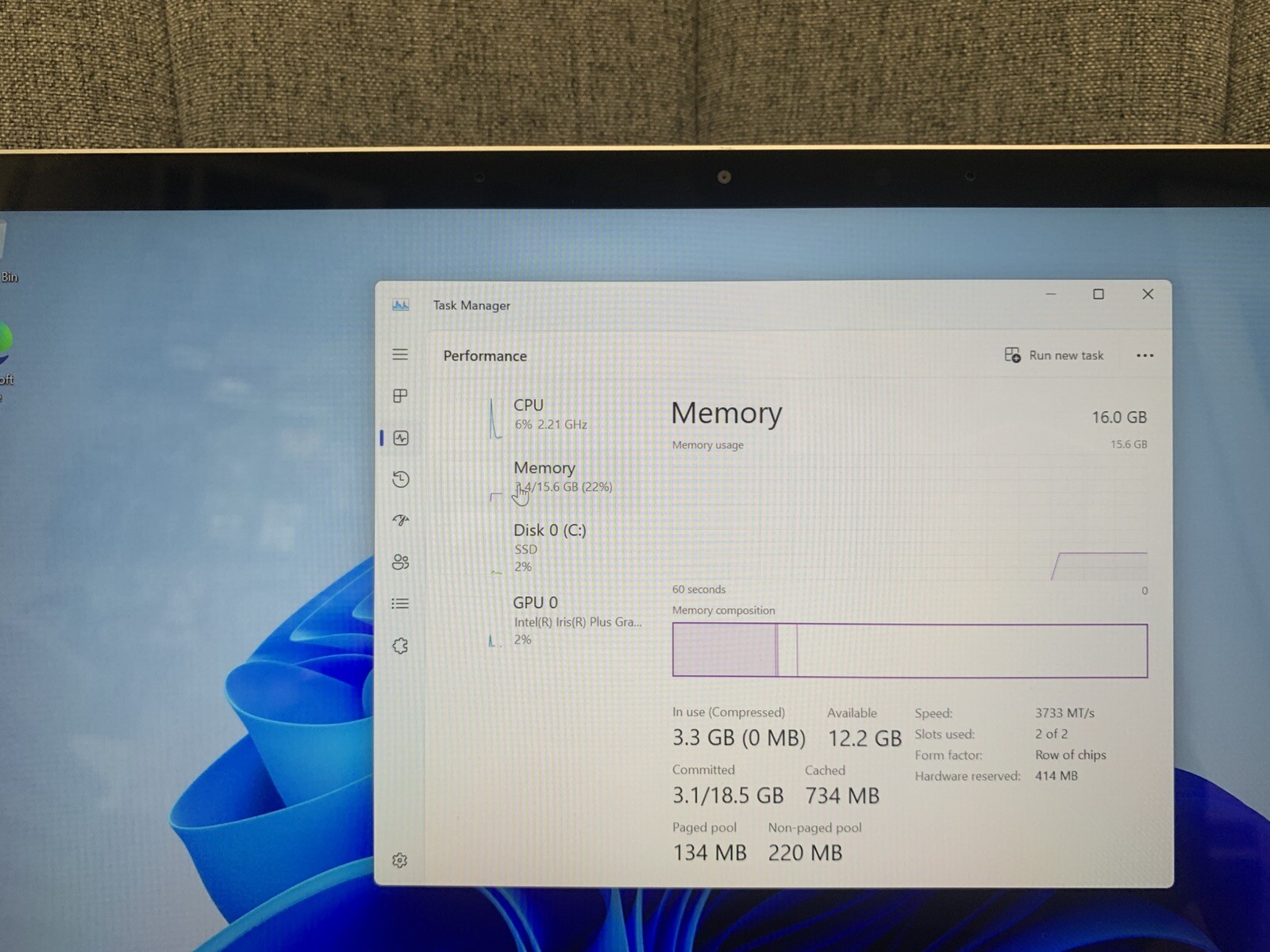Click the Performance page heading

click(485, 356)
